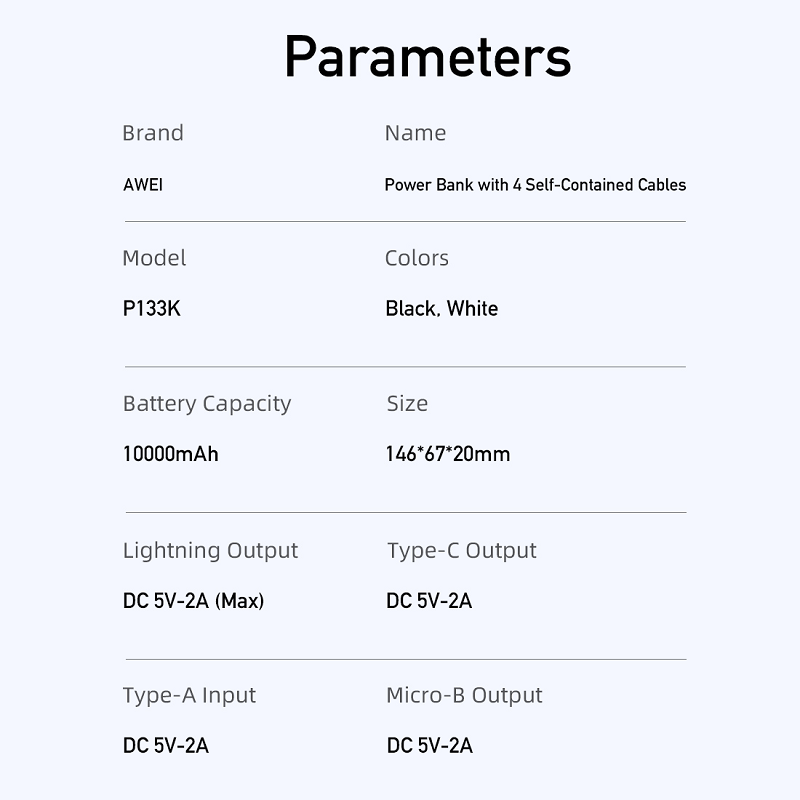
Task: Select the P133K model value
Action: click(x=152, y=309)
